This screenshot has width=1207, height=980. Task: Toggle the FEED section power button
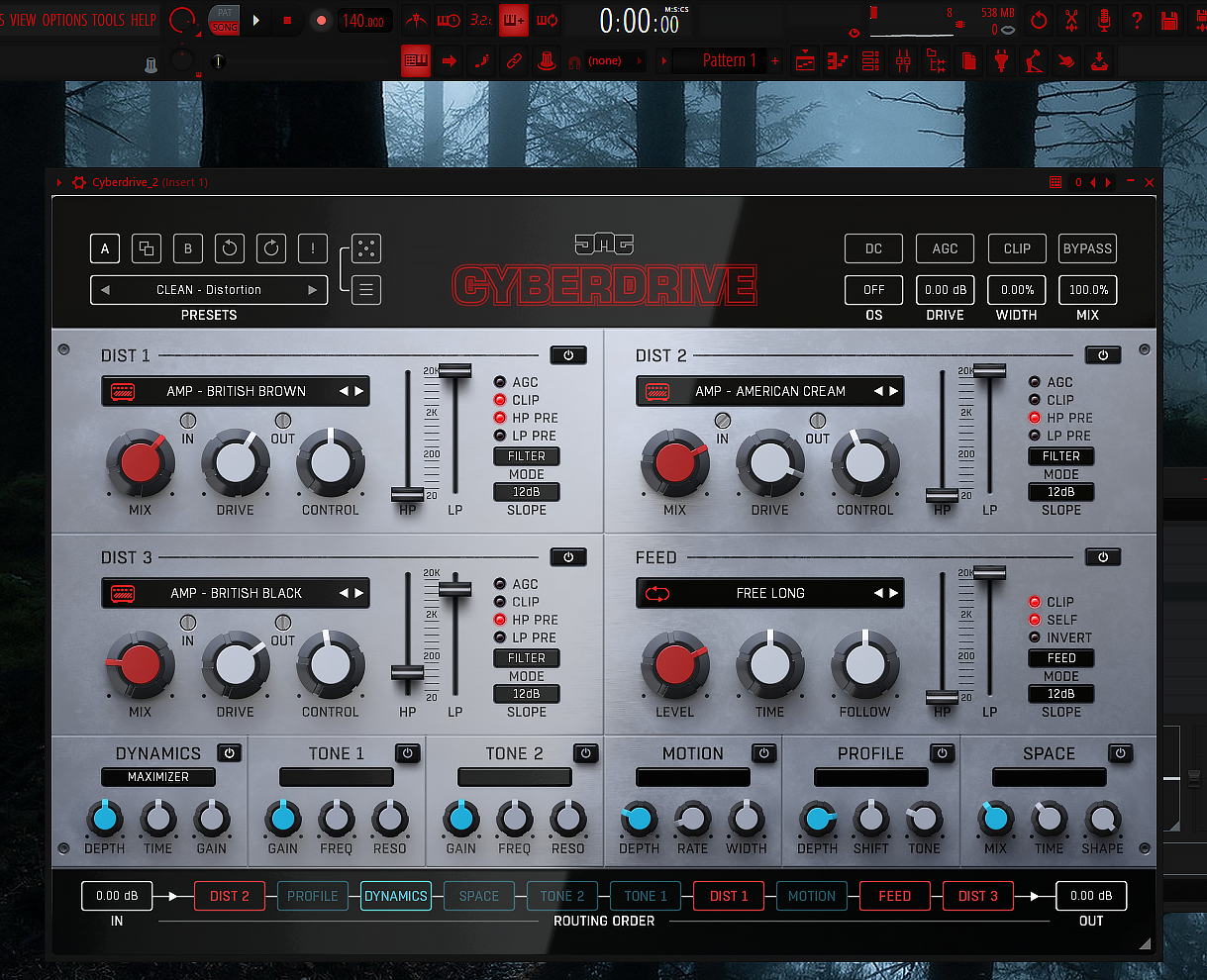point(1103,557)
